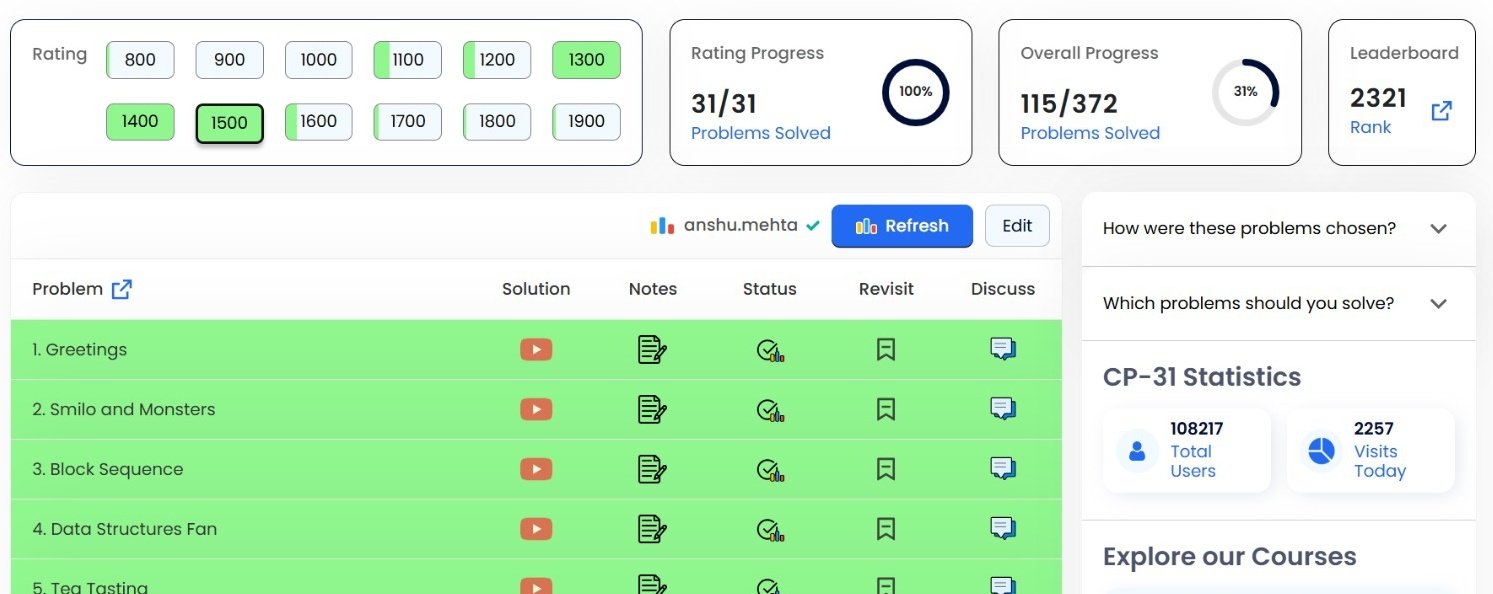Click the Total Users person icon

[1137, 450]
